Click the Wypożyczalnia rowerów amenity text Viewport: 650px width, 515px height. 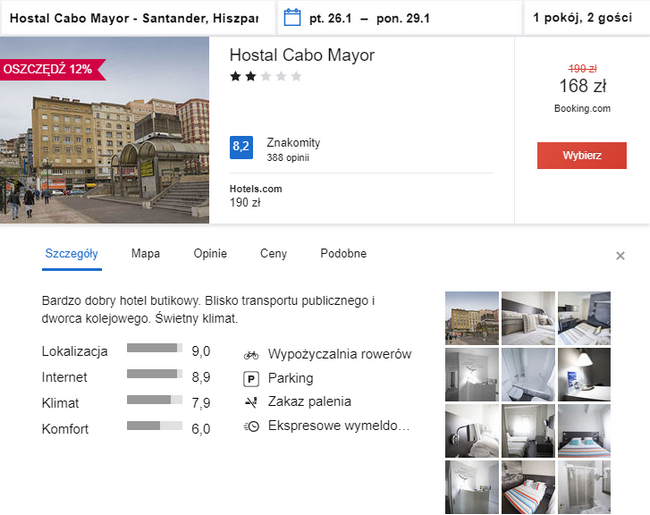(340, 354)
